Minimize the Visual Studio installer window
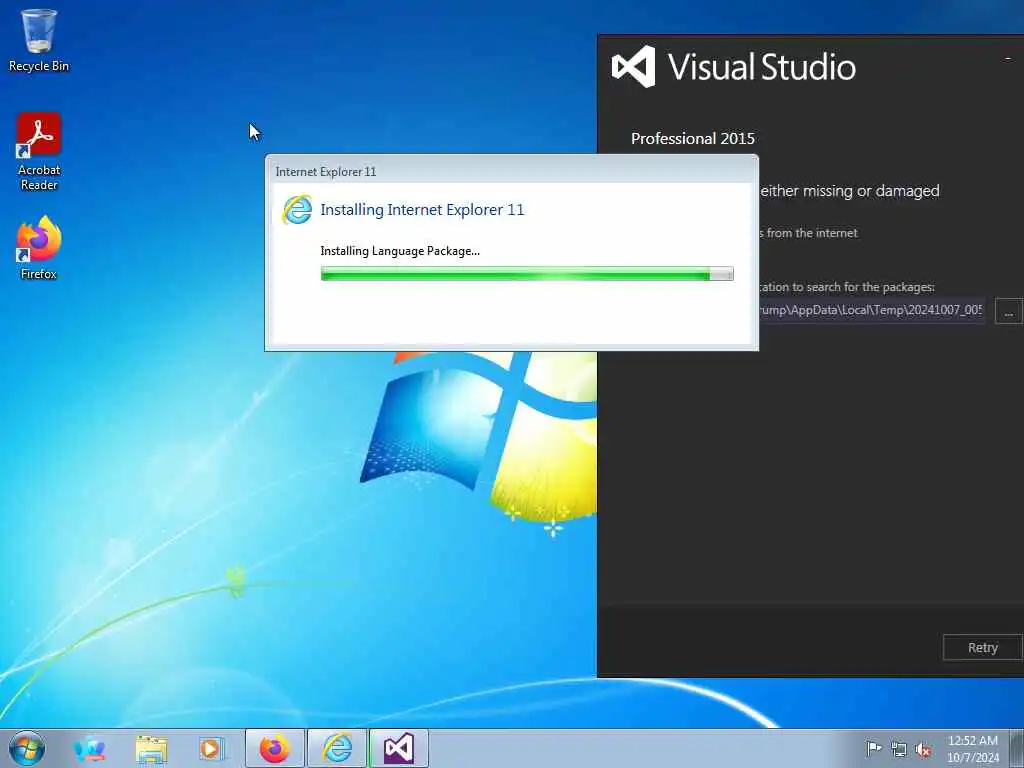1024x768 pixels. pos(1008,58)
